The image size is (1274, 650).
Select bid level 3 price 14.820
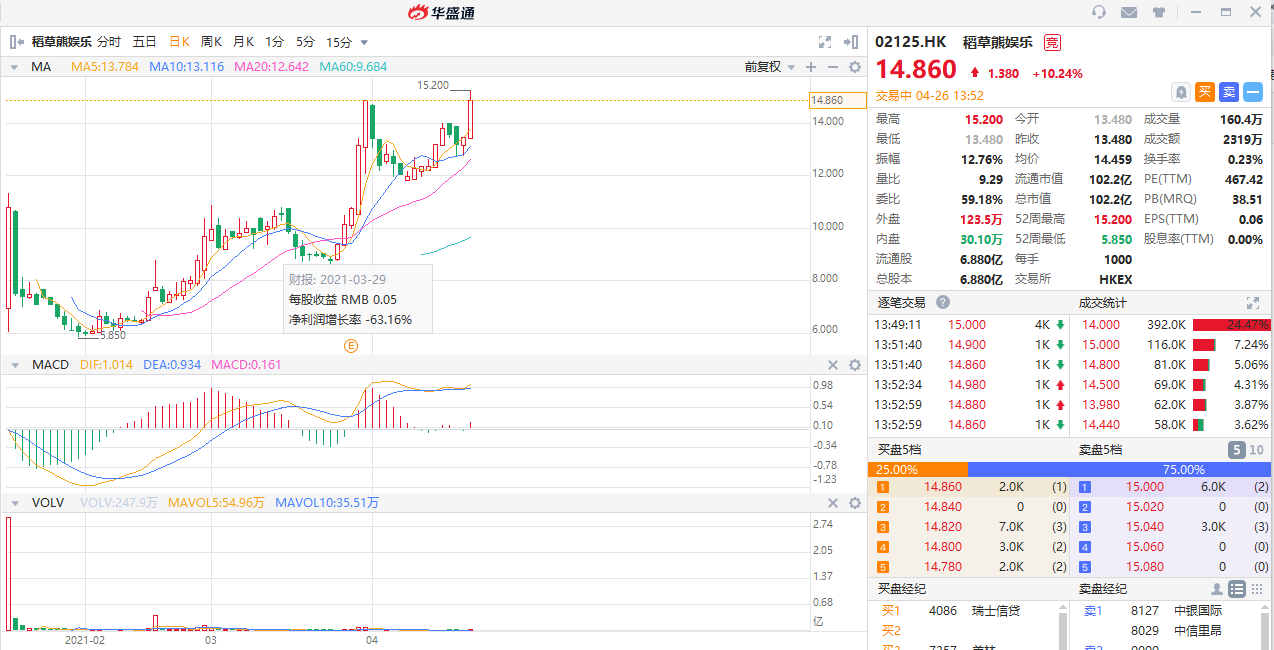point(942,526)
